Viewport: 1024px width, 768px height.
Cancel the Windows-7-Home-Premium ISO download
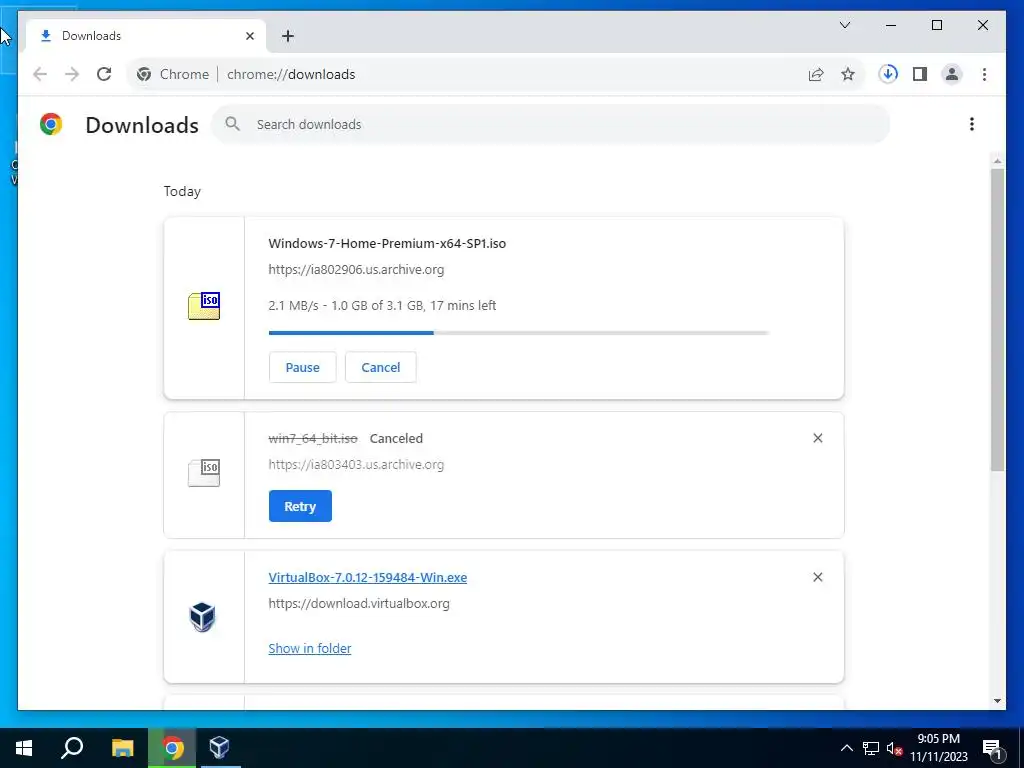(x=381, y=367)
